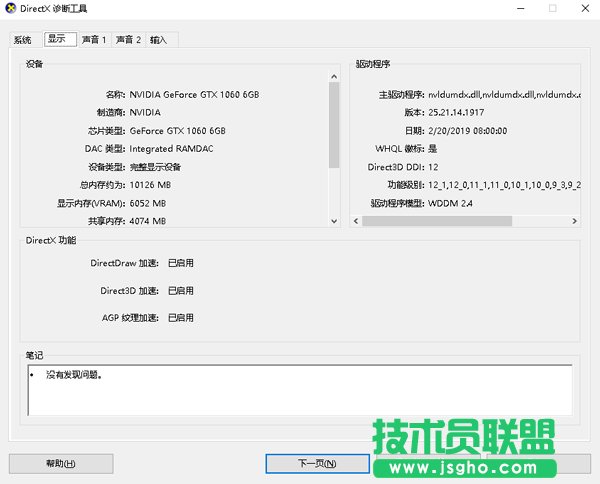Click the 完整显示设备 device type value
Viewport: 600px width, 484px height.
click(155, 167)
